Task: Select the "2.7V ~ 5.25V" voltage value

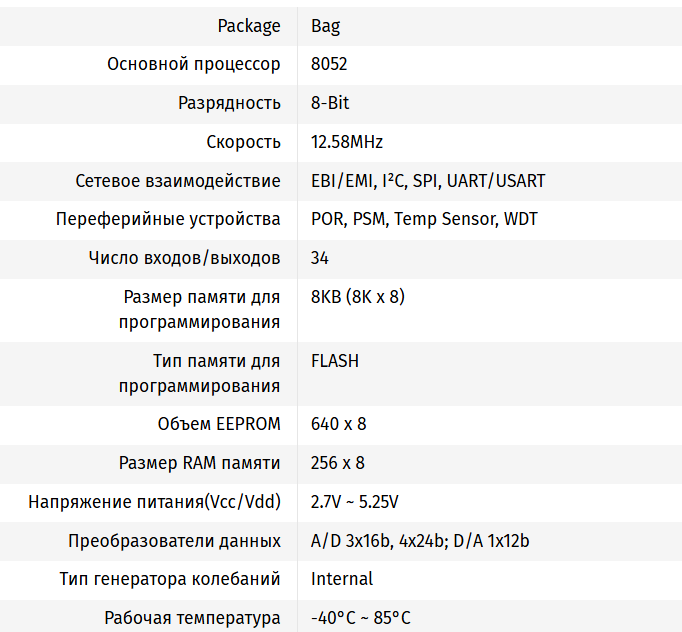Action: click(355, 502)
